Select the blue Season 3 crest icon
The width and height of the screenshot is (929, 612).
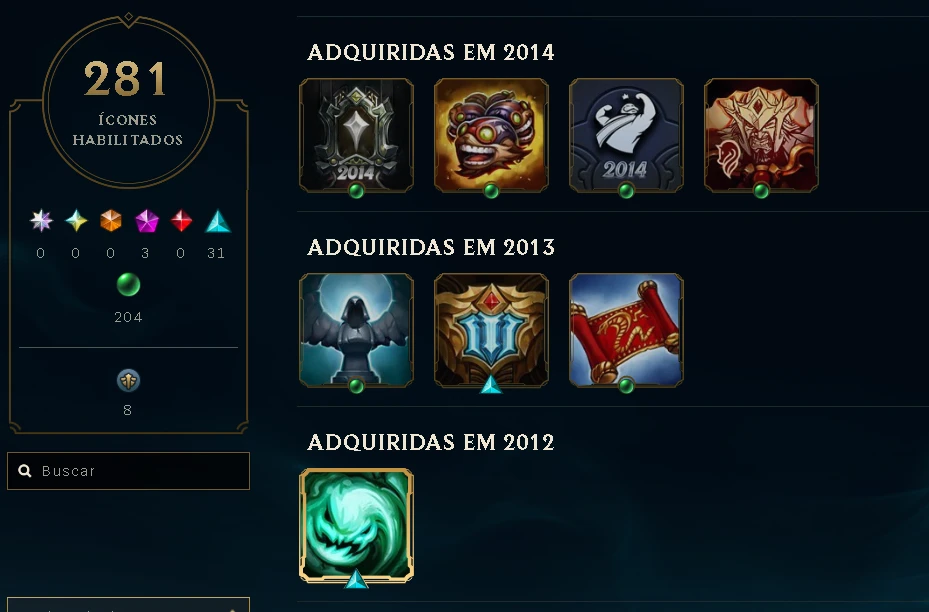click(491, 331)
